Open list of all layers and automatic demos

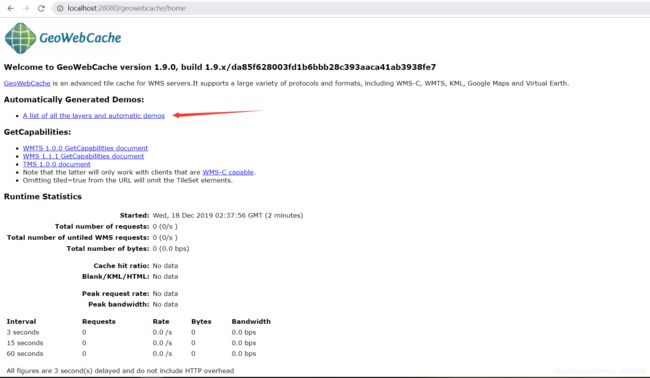[x=94, y=116]
